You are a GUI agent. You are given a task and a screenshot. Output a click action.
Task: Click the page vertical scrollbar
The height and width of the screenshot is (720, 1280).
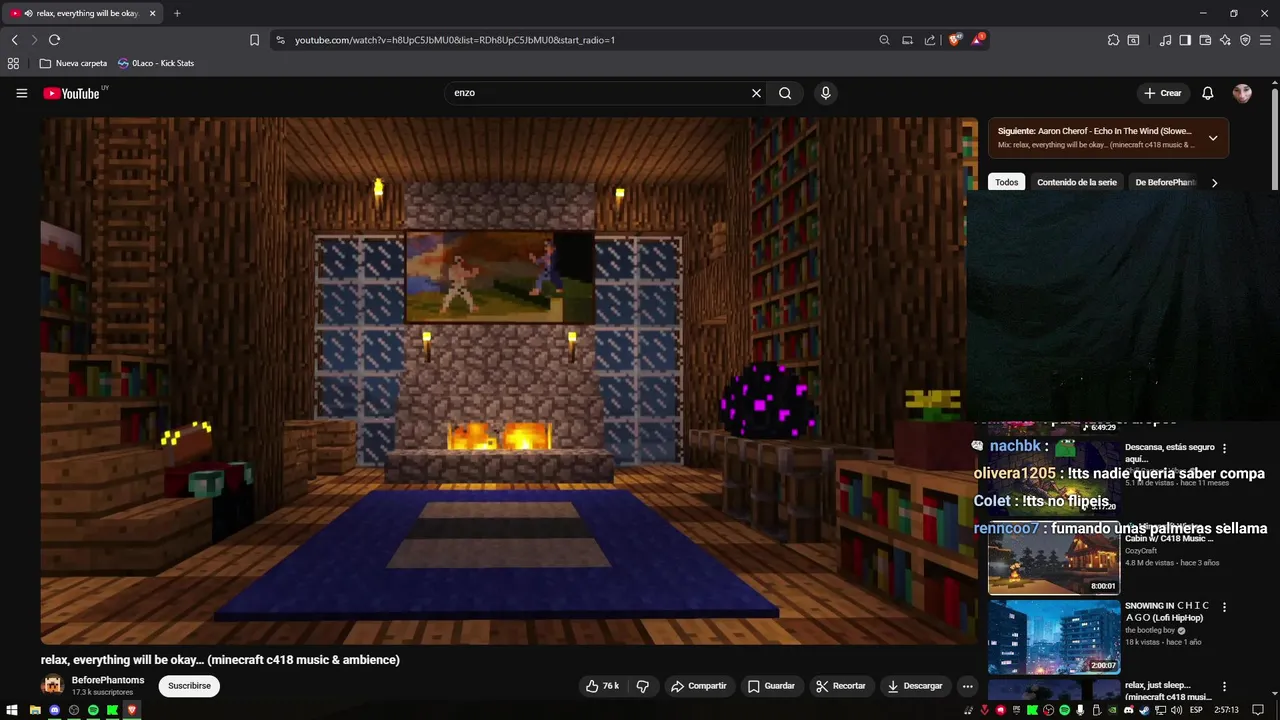[x=1275, y=139]
